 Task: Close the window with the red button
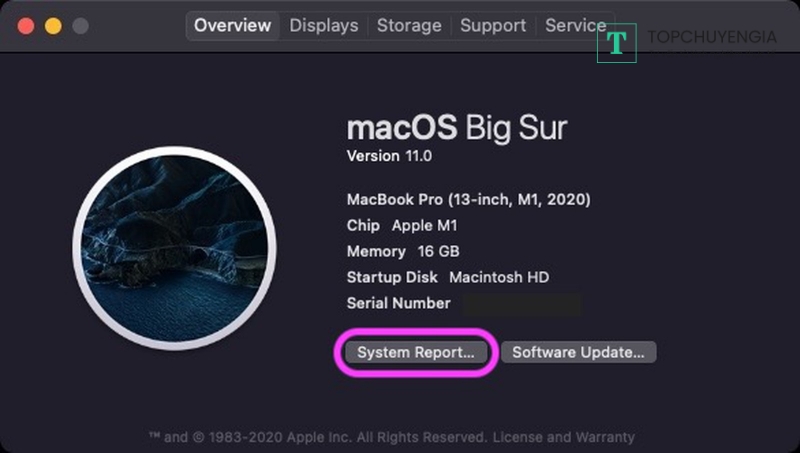point(26,25)
